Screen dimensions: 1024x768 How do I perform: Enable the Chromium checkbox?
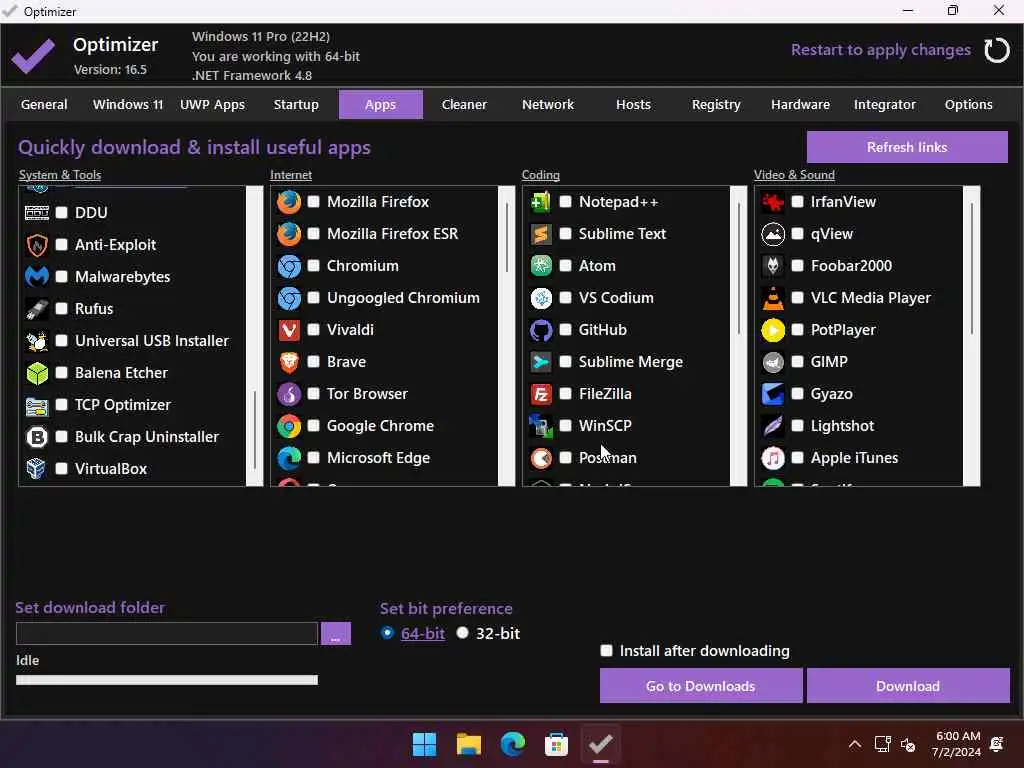(x=313, y=266)
